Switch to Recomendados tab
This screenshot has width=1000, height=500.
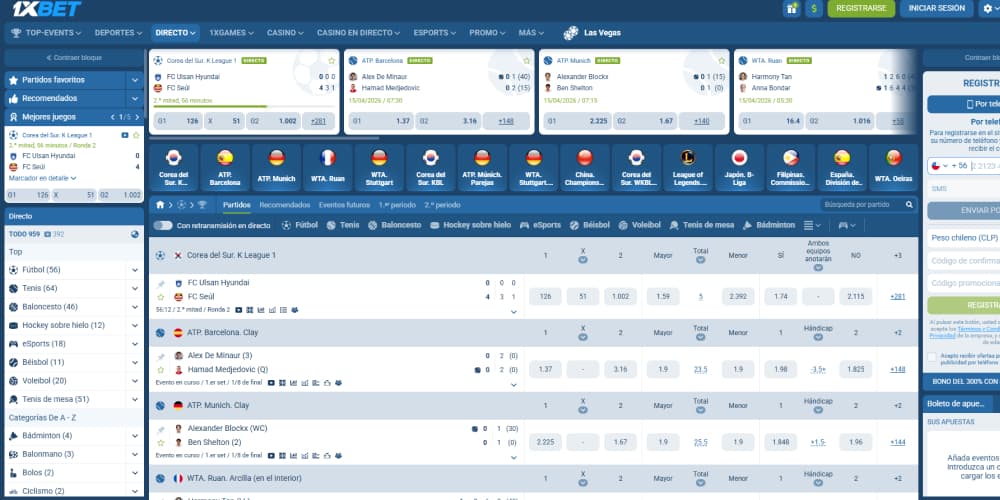click(x=284, y=205)
